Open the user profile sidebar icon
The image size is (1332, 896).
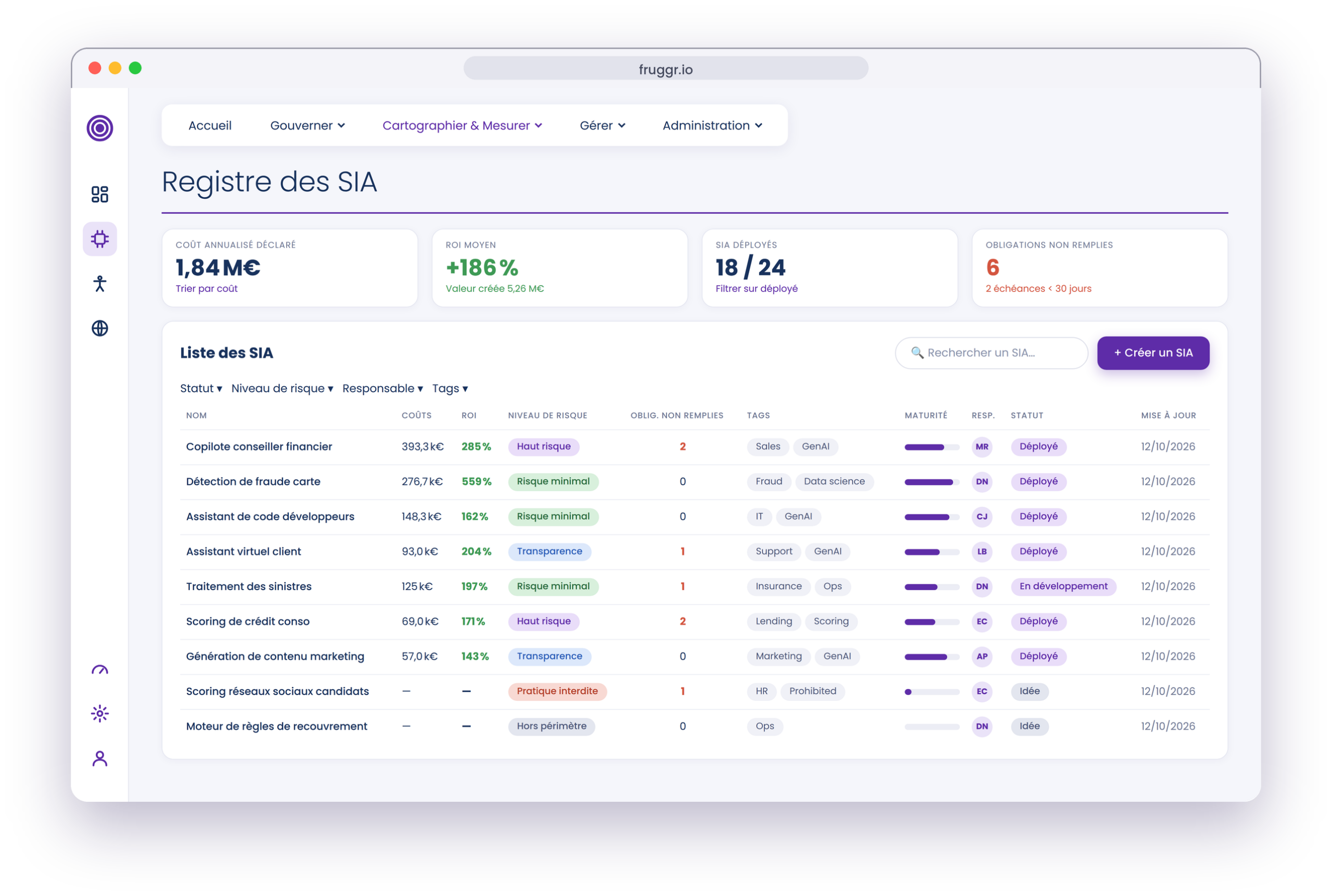point(100,759)
